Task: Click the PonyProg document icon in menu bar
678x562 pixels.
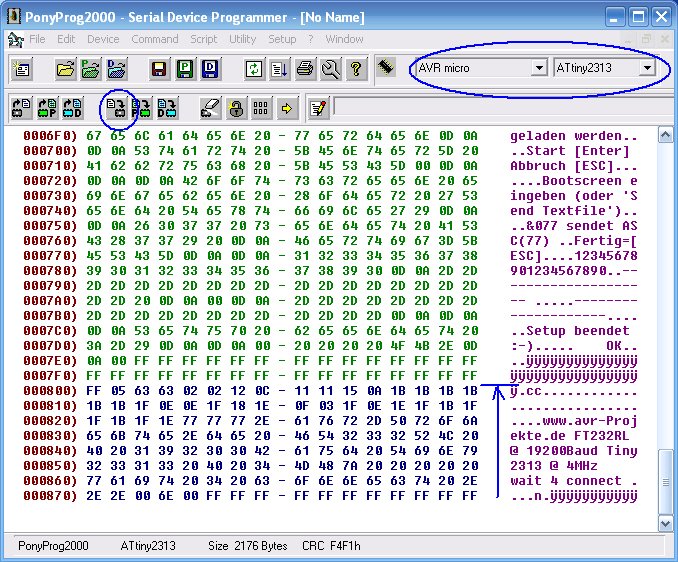Action: tap(16, 40)
